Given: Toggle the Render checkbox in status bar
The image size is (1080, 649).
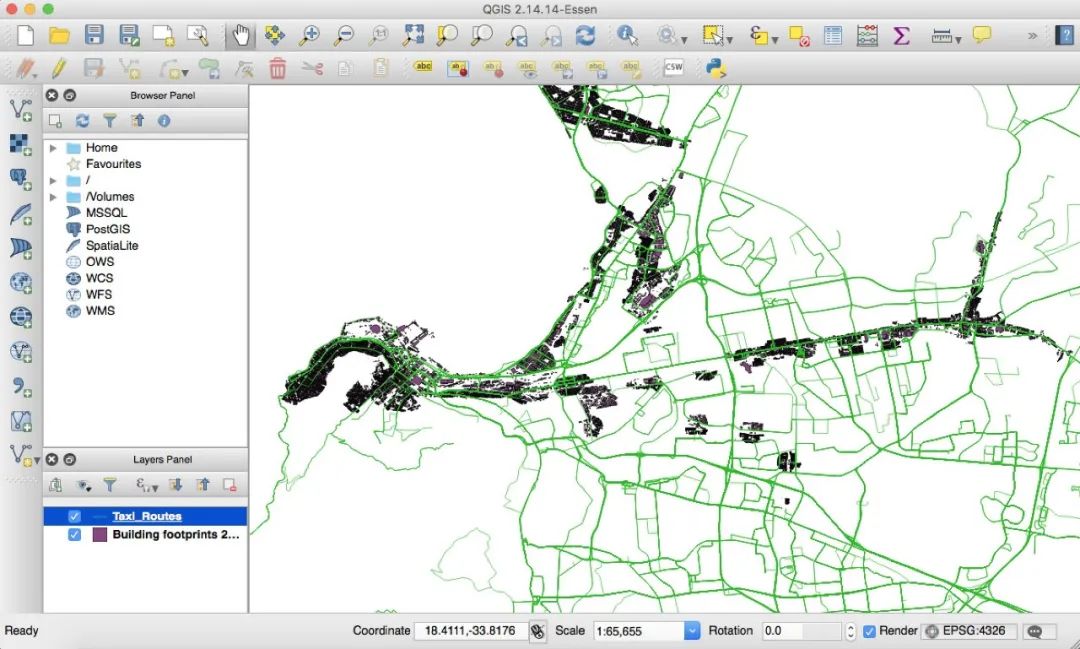Looking at the screenshot, I should 869,630.
